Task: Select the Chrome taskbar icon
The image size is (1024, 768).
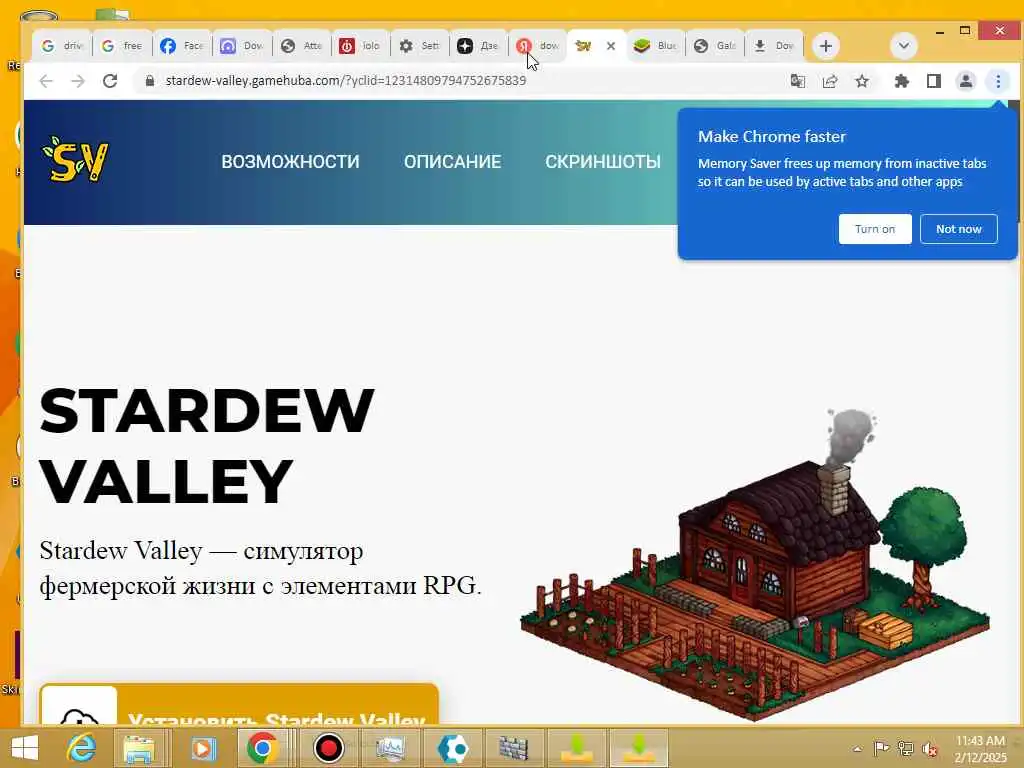Action: click(x=263, y=748)
